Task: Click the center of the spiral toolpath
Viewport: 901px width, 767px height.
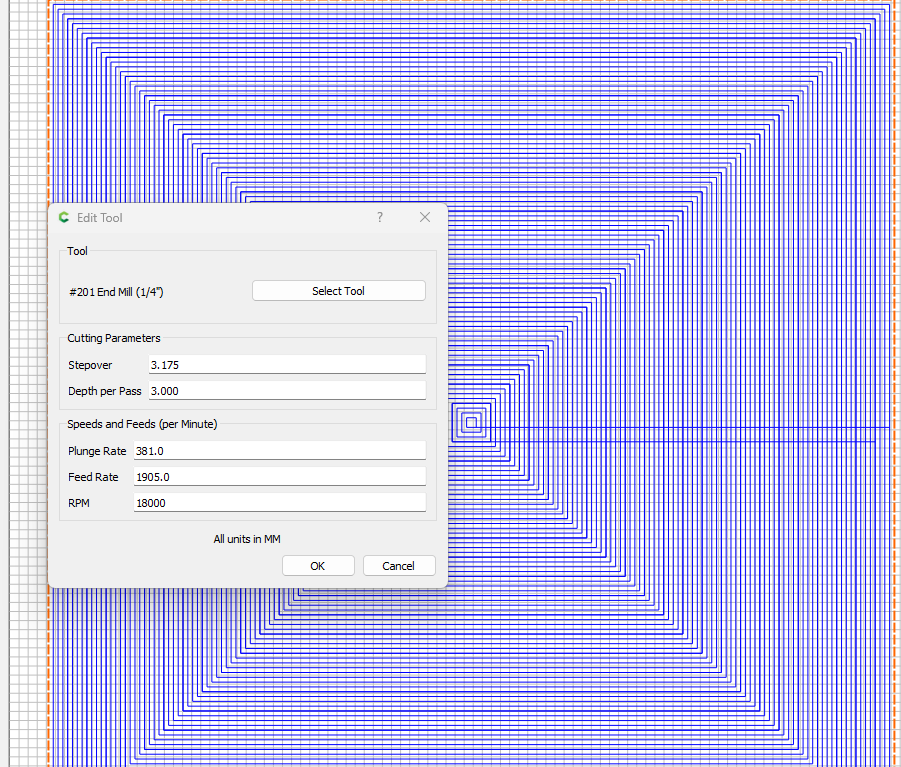Action: click(472, 423)
